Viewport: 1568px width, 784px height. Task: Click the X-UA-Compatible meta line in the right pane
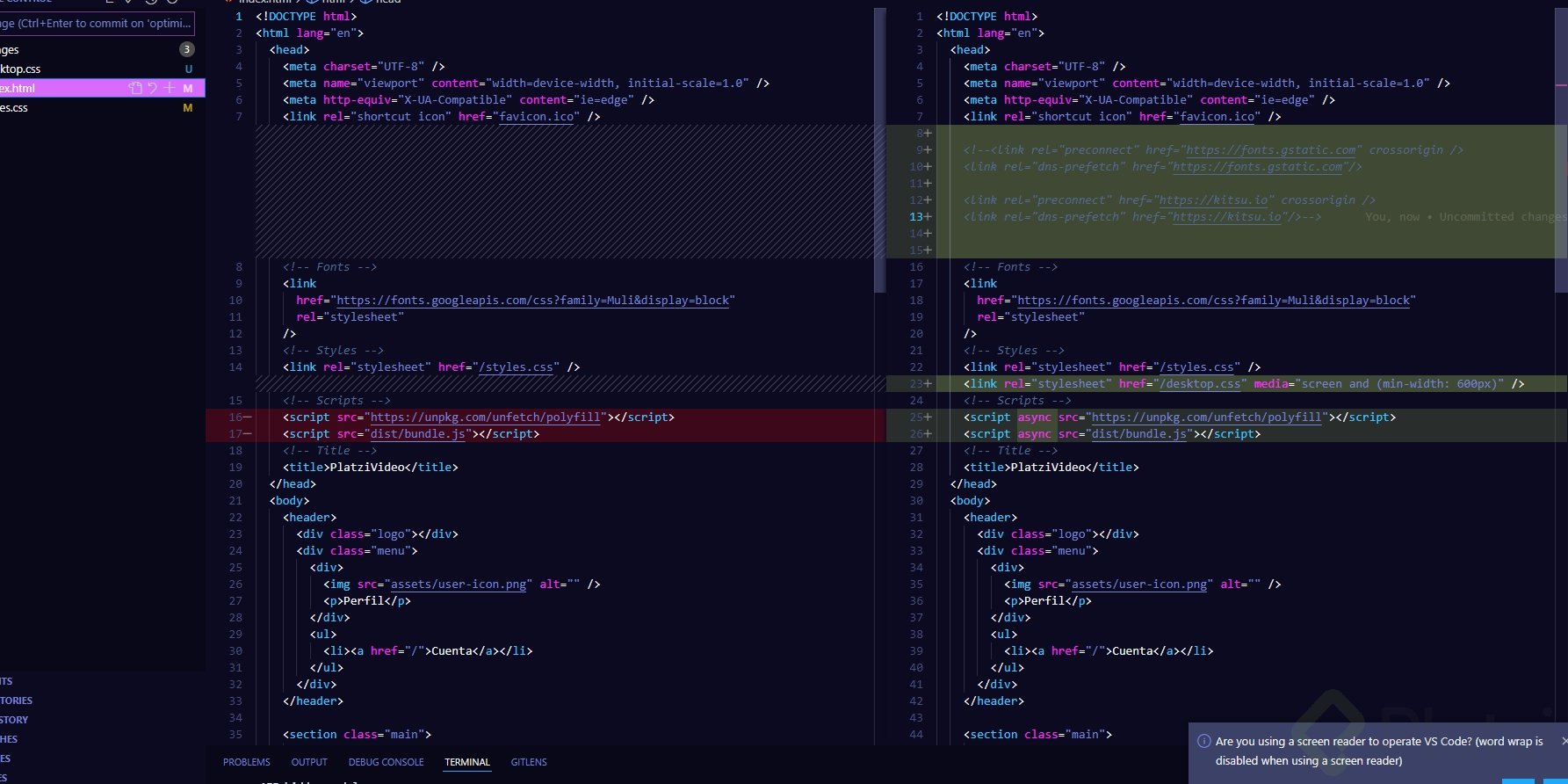click(1149, 99)
